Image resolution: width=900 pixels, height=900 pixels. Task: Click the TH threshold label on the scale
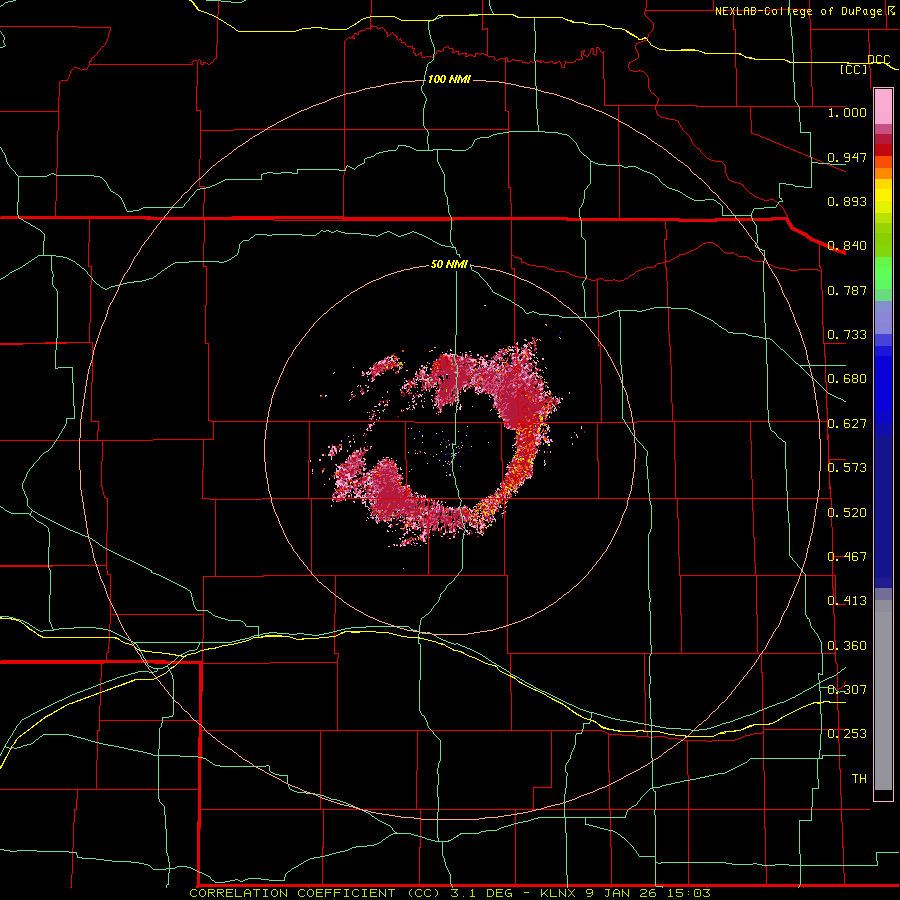tap(859, 779)
